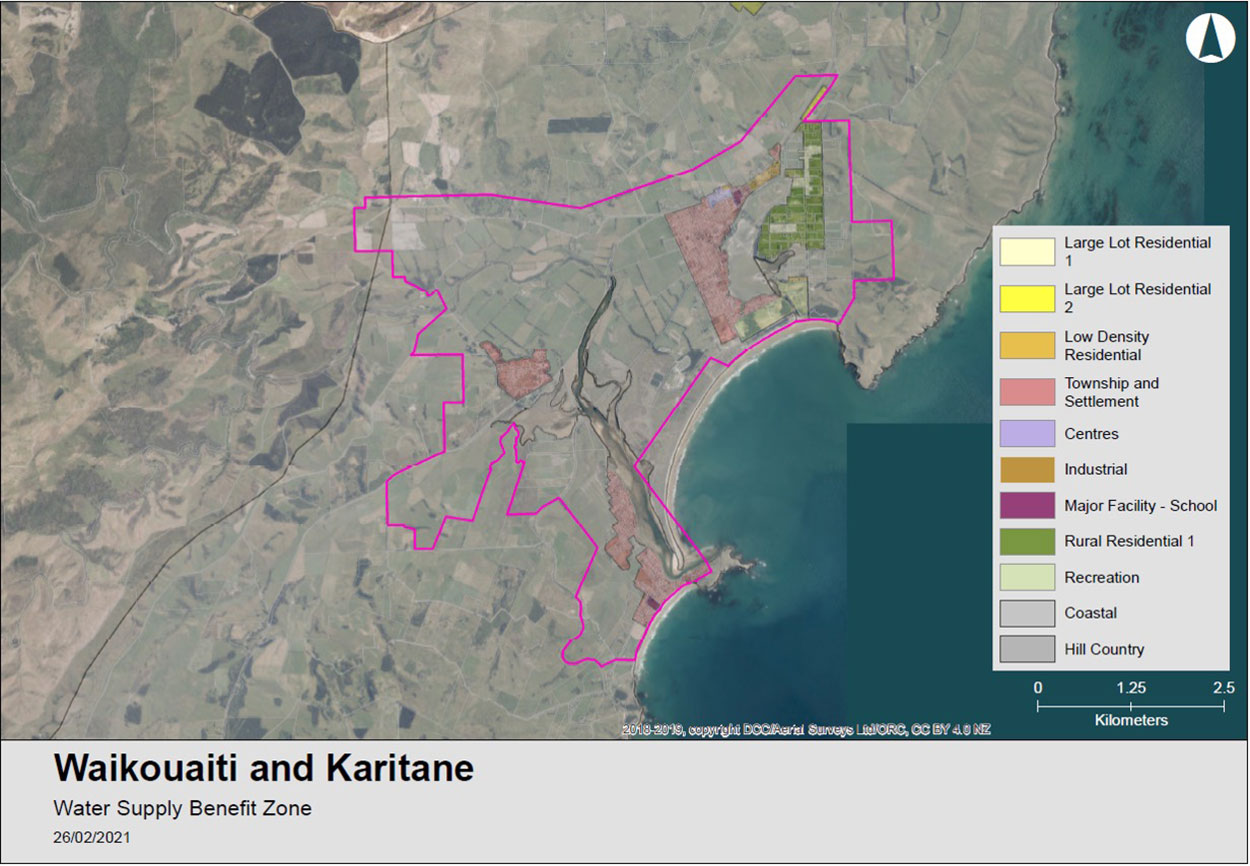The width and height of the screenshot is (1250, 866).
Task: Select the Coastal legend swatch
Action: click(1027, 613)
